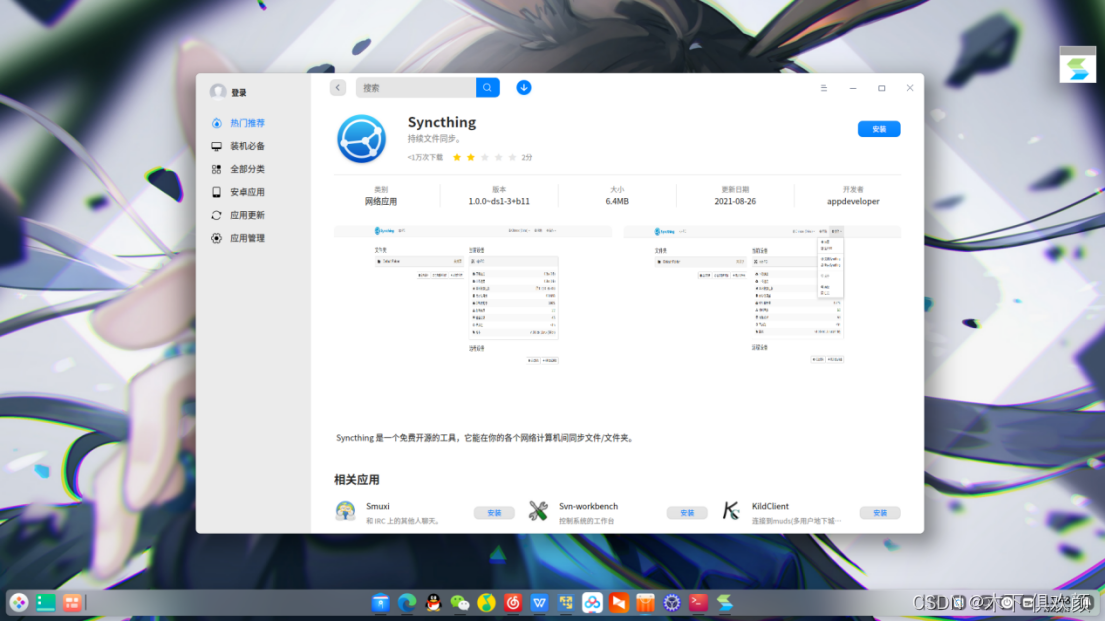
Task: Open the launcher icon in the dock
Action: click(19, 603)
